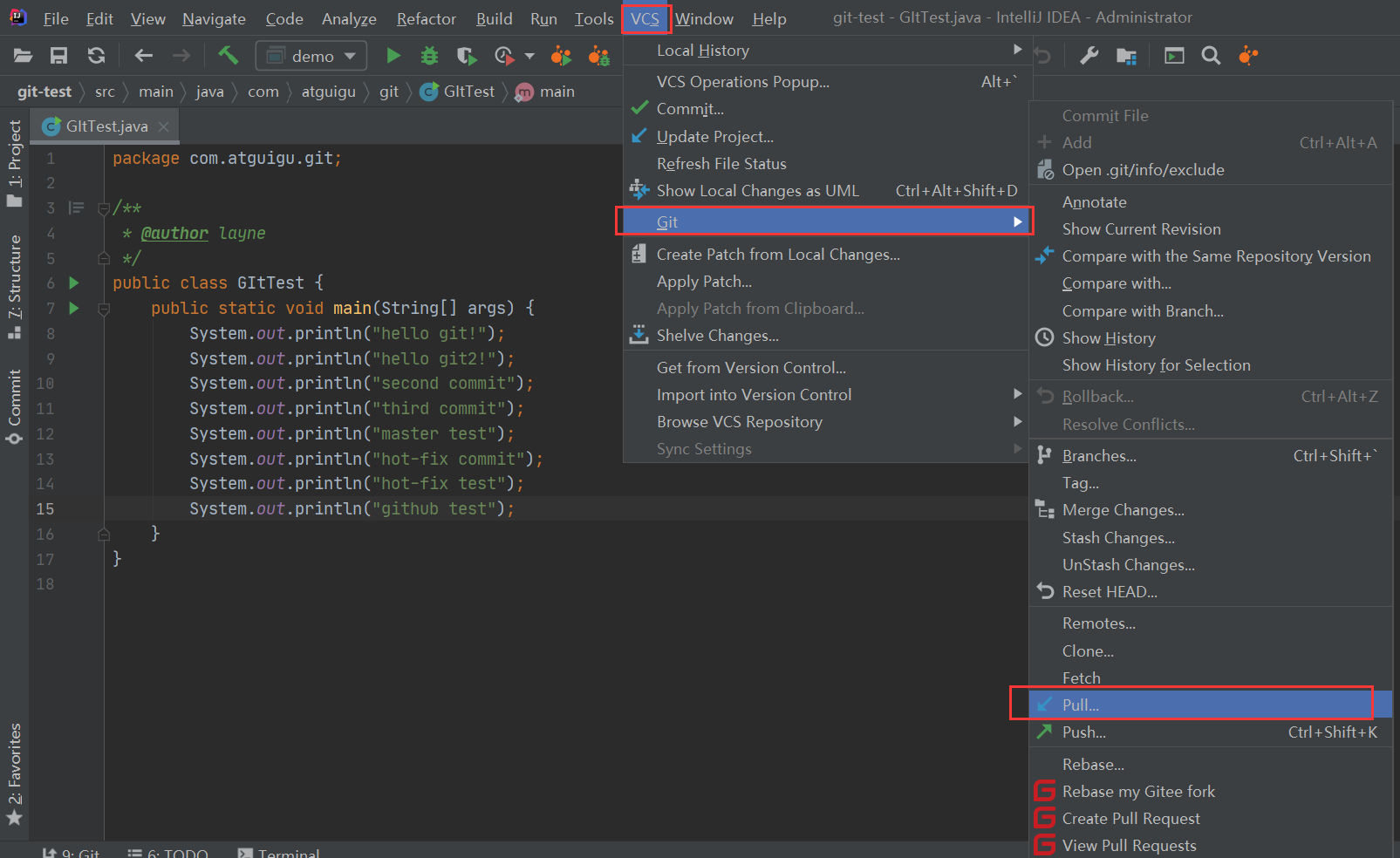
Task: Click the orange plugin icon with bug overlay
Action: [599, 56]
